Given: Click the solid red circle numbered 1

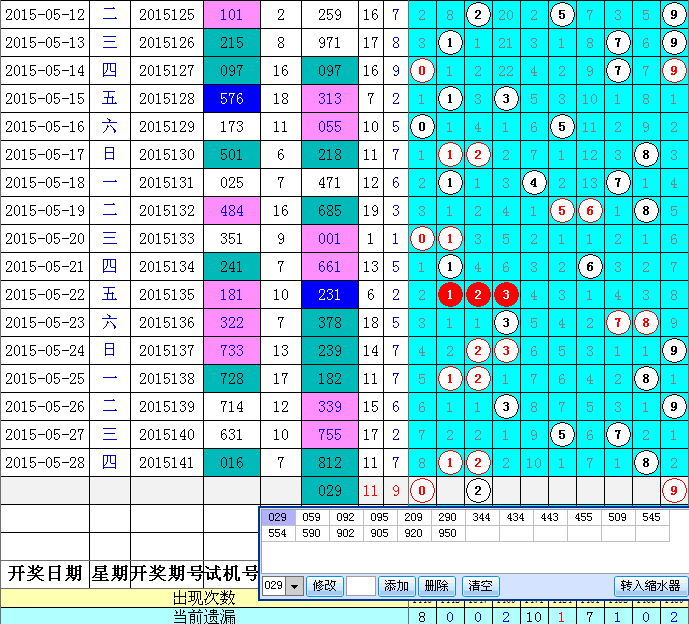Looking at the screenshot, I should coord(451,295).
